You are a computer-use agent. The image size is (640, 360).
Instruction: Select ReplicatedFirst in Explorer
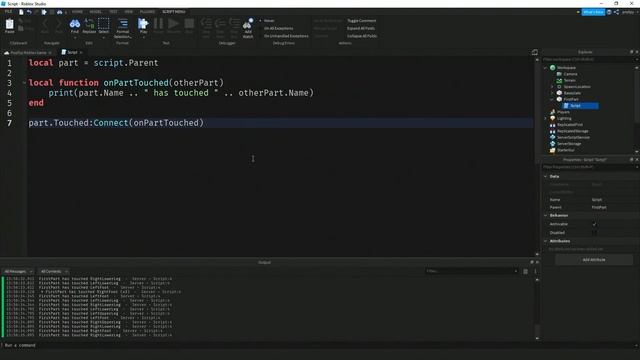(x=566, y=124)
